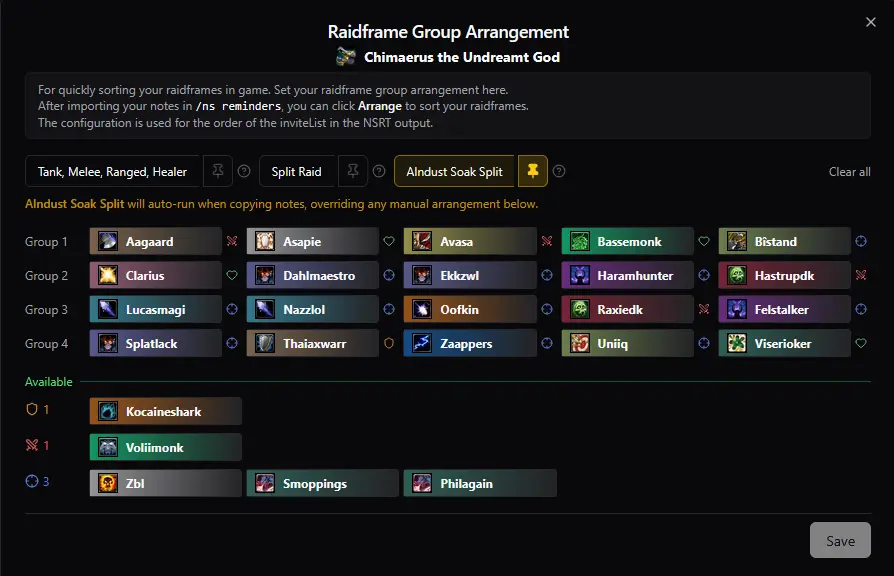The image size is (894, 576).
Task: Click the Save button
Action: 840,540
